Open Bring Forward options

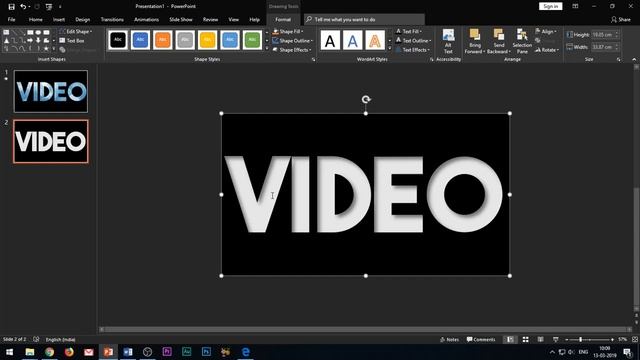point(475,41)
